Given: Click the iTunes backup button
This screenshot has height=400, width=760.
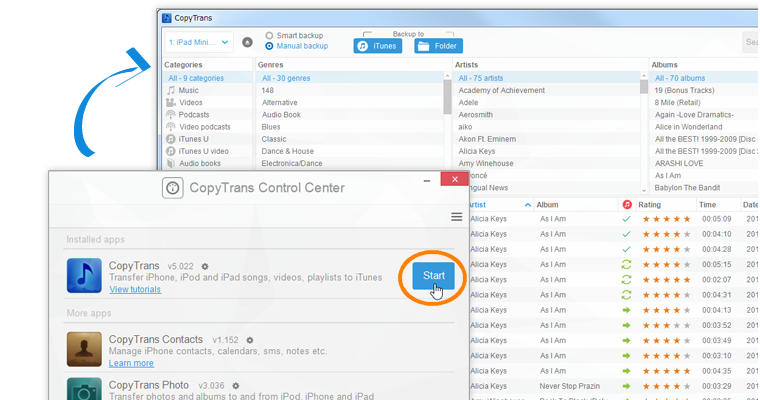Looking at the screenshot, I should [x=378, y=46].
